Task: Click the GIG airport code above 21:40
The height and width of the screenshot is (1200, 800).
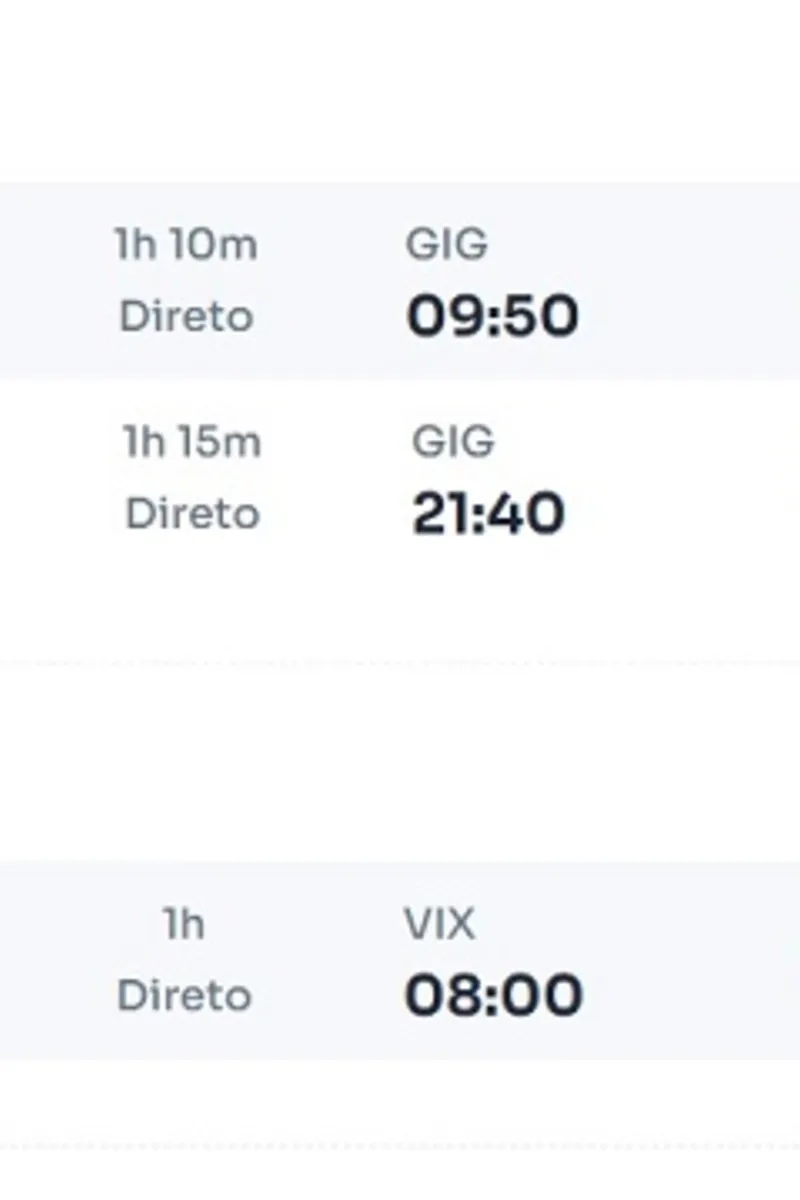Action: point(452,442)
